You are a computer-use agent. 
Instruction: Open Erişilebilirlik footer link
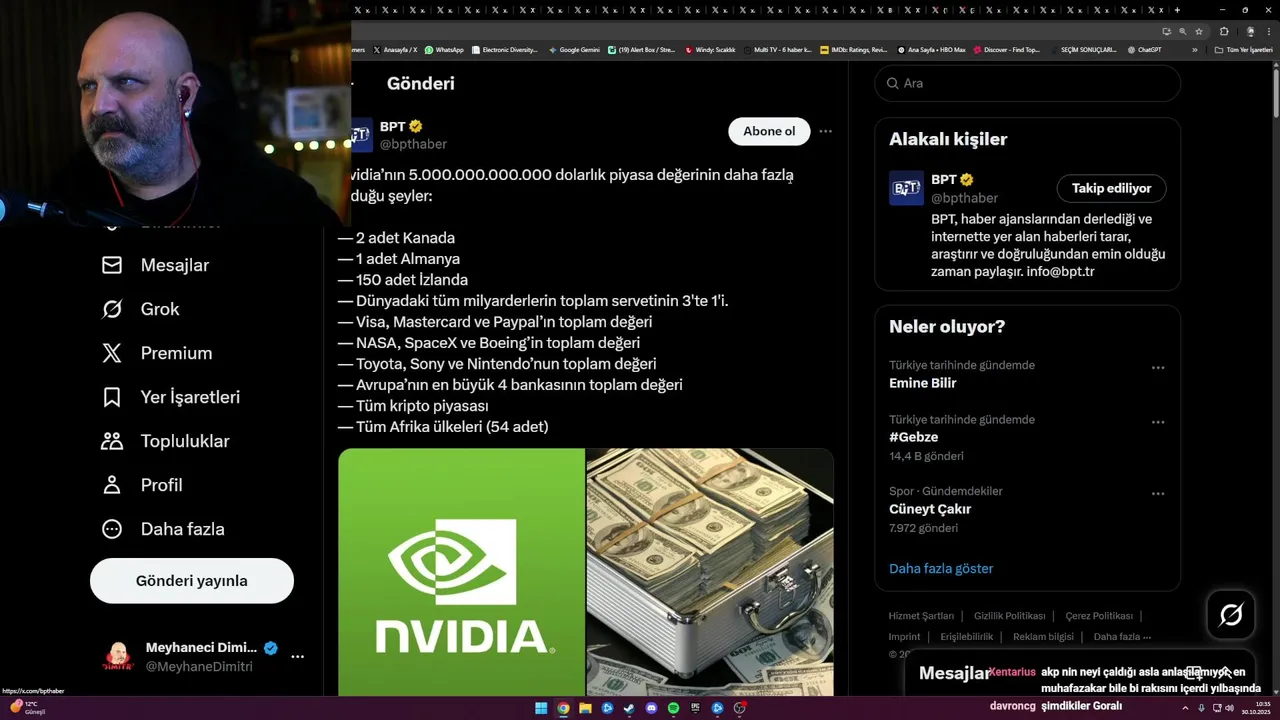[967, 637]
